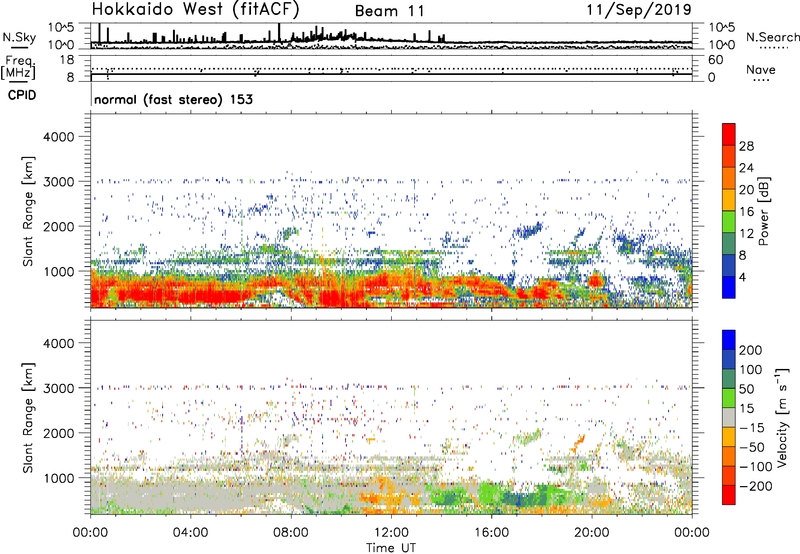Click the 'N.Sky' legend label
The width and height of the screenshot is (800, 554).
pyautogui.click(x=19, y=37)
